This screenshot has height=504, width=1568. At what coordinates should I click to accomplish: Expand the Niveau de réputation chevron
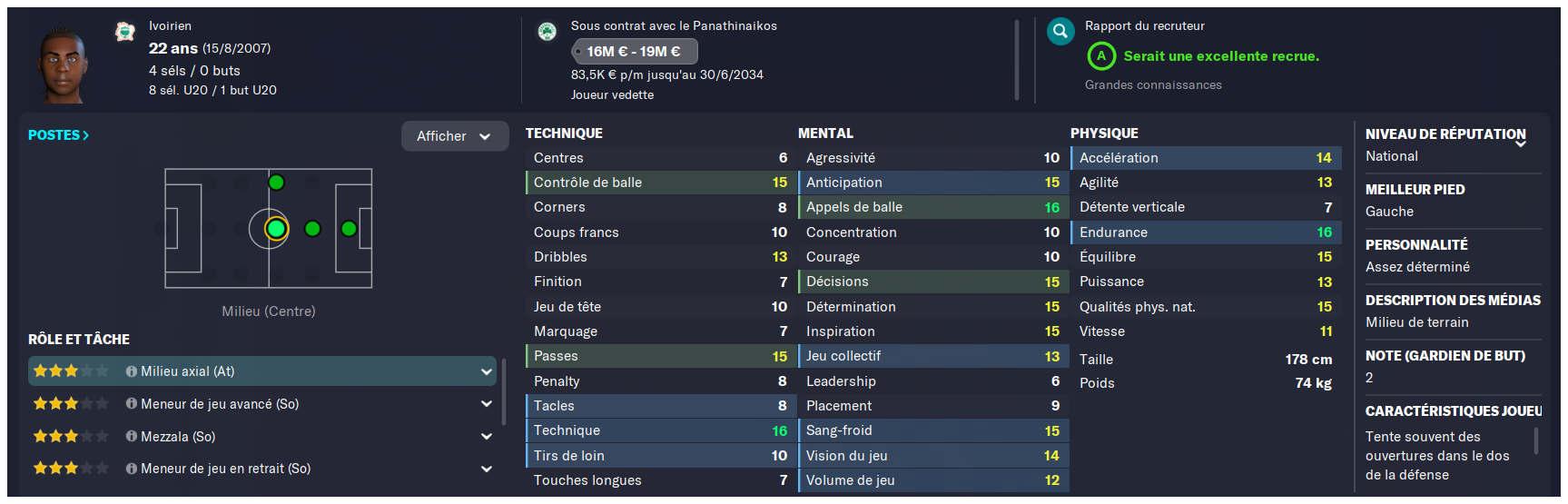pyautogui.click(x=1521, y=143)
